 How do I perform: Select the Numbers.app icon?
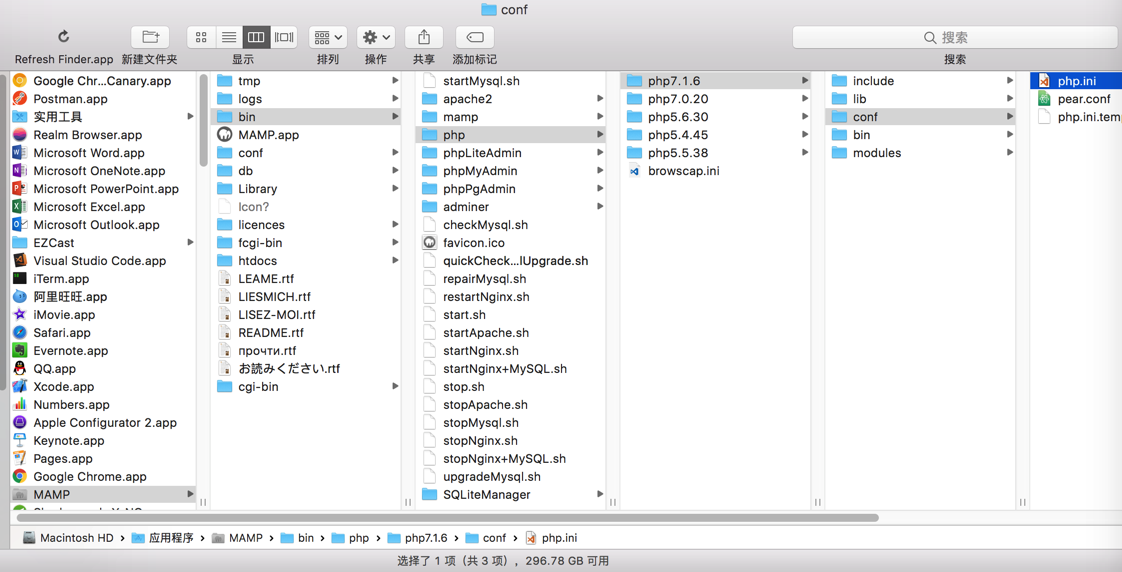(20, 404)
